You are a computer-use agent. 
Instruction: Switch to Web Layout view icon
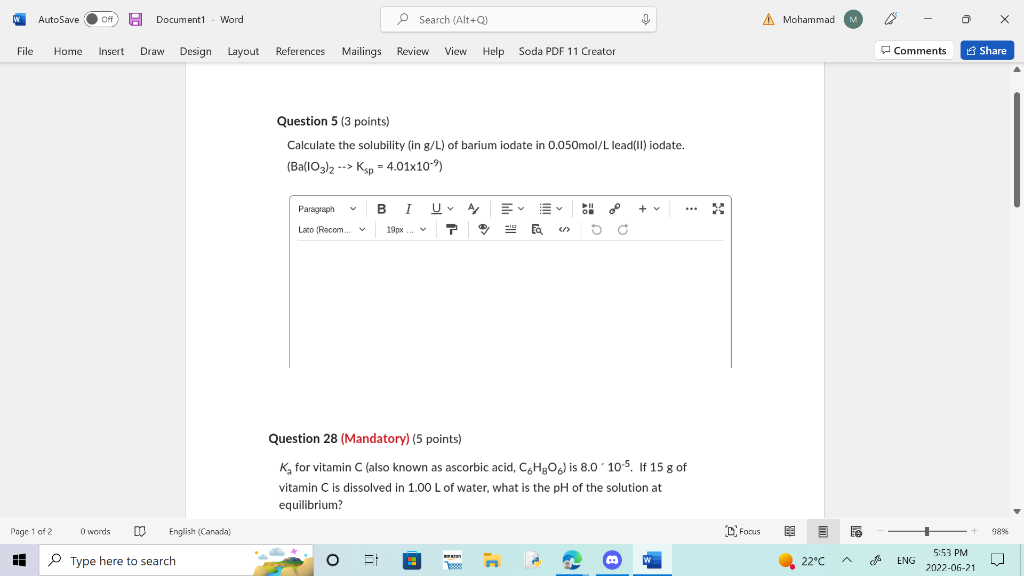(x=856, y=532)
